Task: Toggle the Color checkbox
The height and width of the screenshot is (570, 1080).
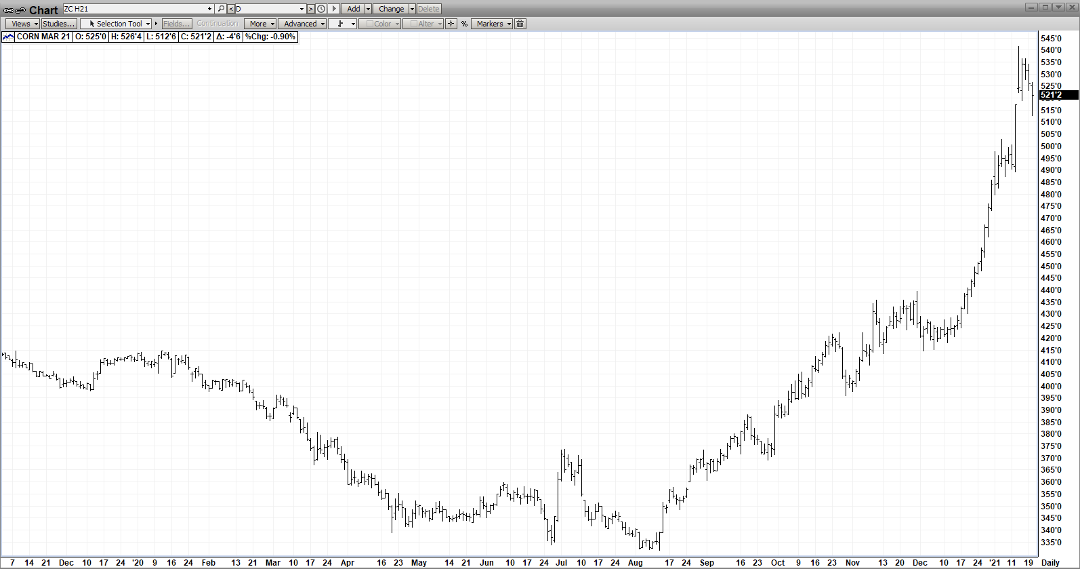Action: 369,23
